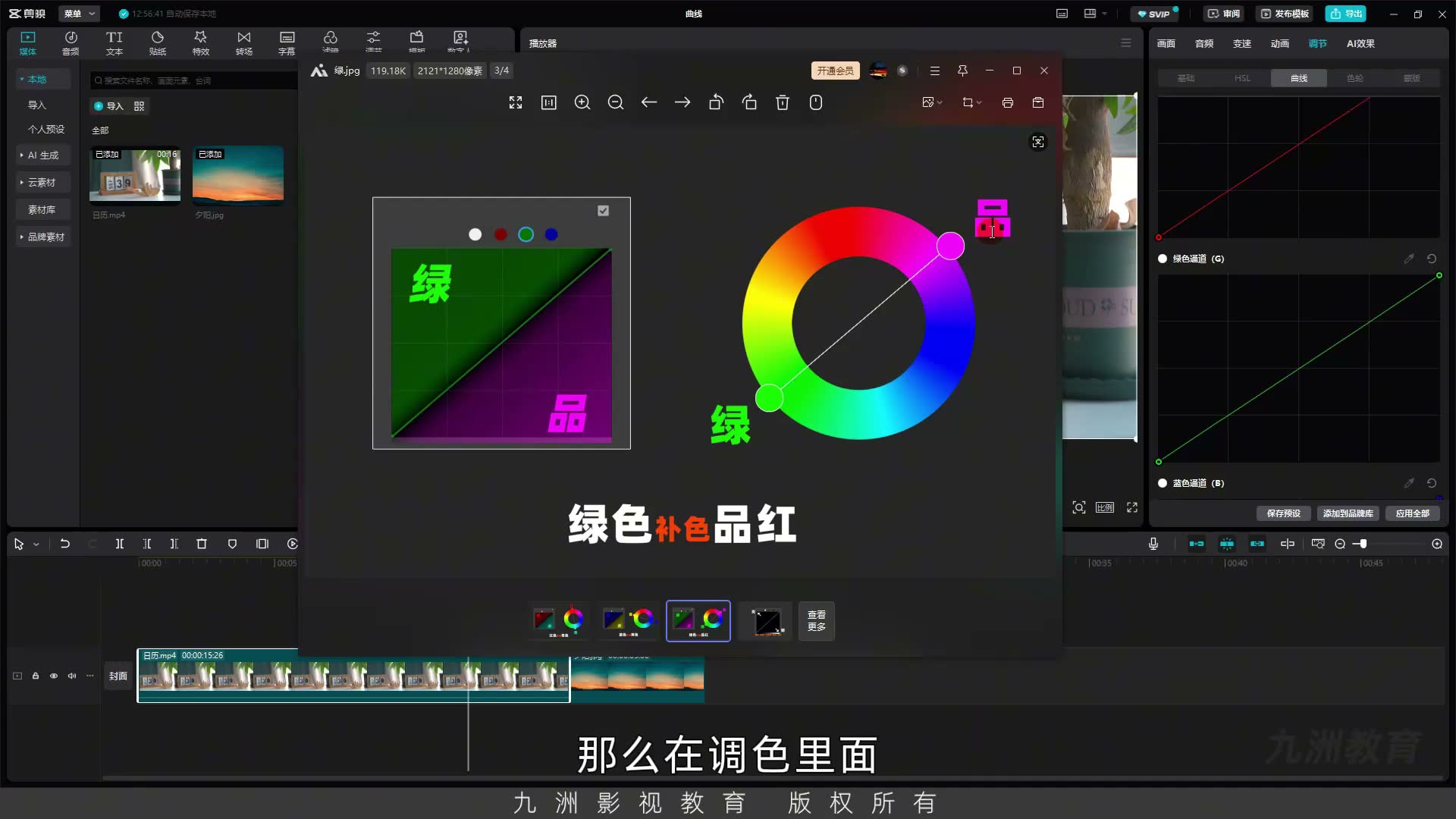
Task: Delete the image with the trash icon
Action: (783, 102)
